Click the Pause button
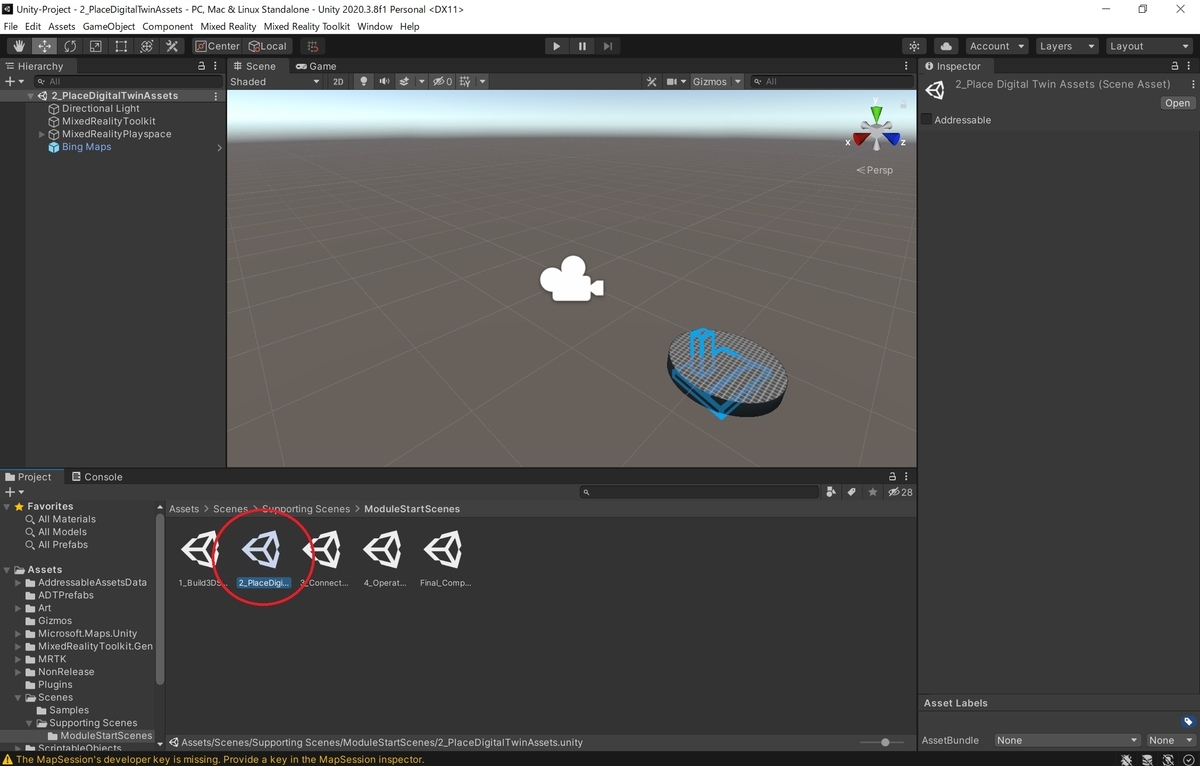Viewport: 1200px width, 766px height. 583,46
